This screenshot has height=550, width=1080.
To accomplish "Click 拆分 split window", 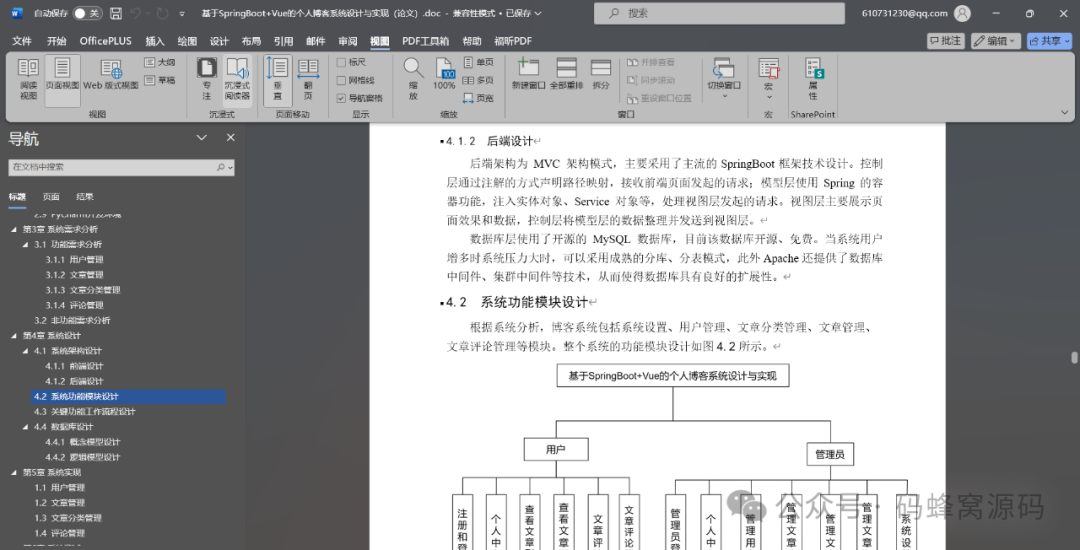I will (x=601, y=74).
